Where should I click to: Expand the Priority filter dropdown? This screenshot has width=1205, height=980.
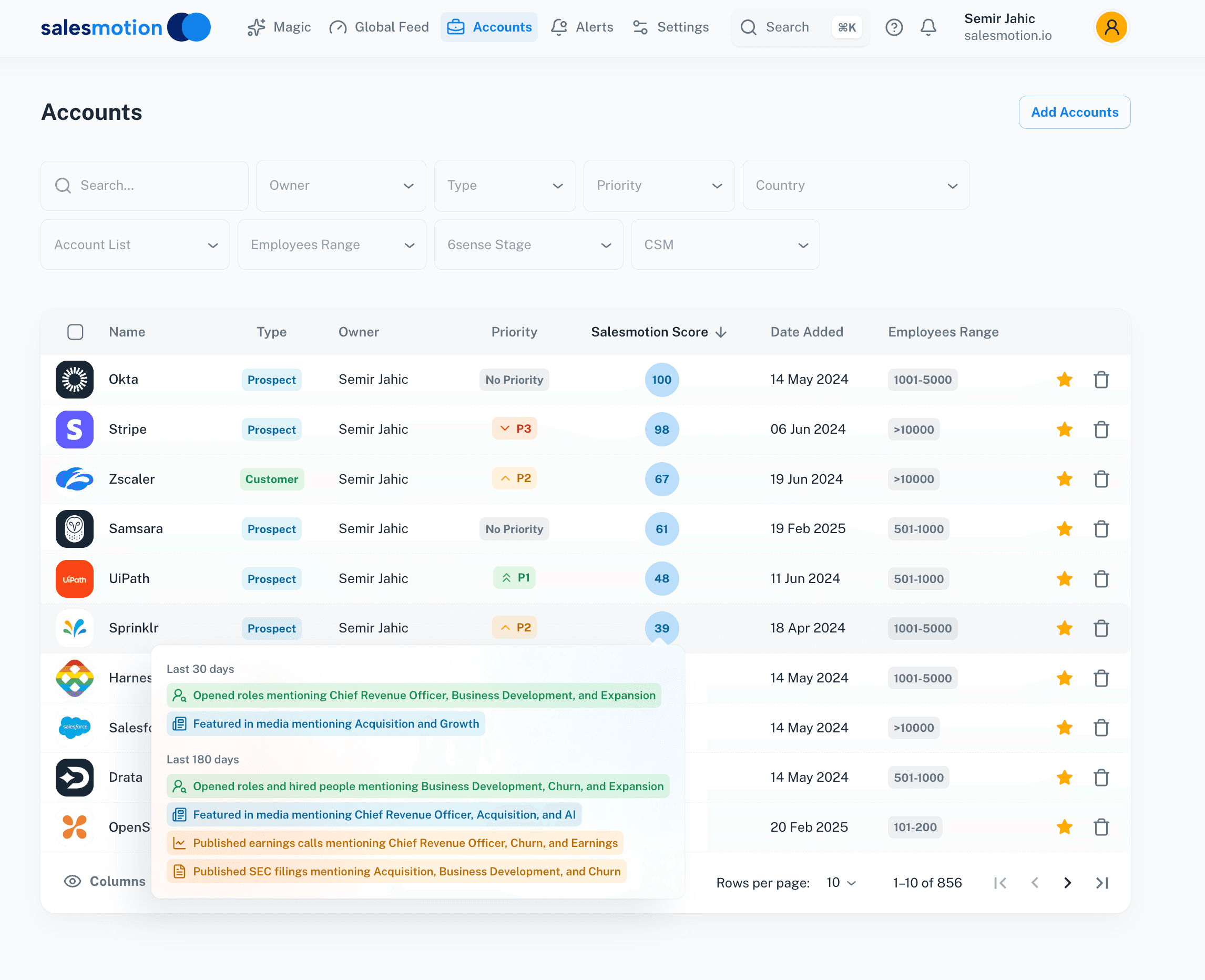click(659, 186)
